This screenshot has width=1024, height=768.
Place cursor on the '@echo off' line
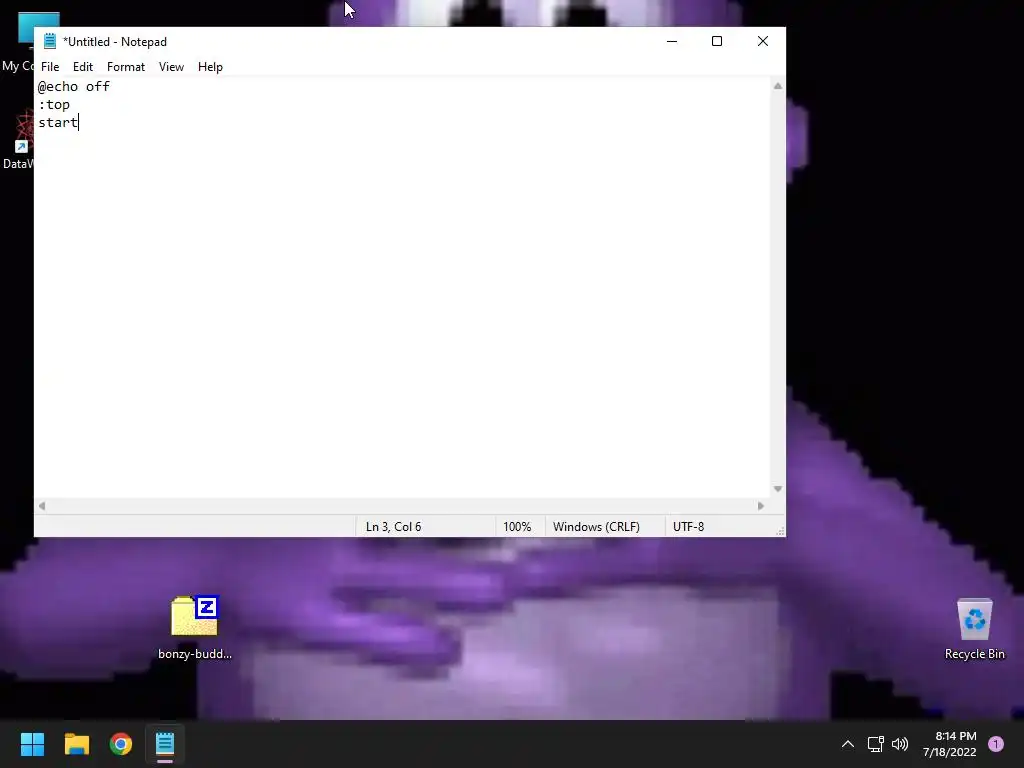click(x=74, y=86)
